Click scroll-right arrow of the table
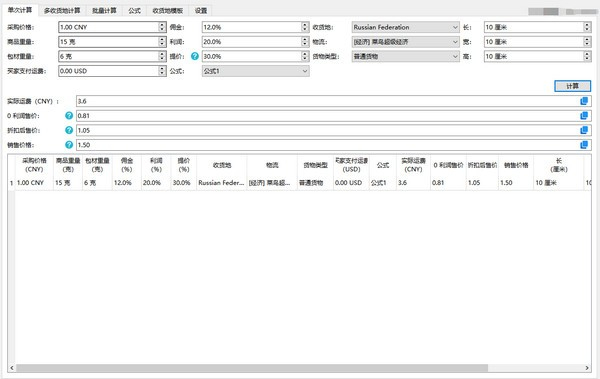The image size is (600, 379). coord(587,368)
